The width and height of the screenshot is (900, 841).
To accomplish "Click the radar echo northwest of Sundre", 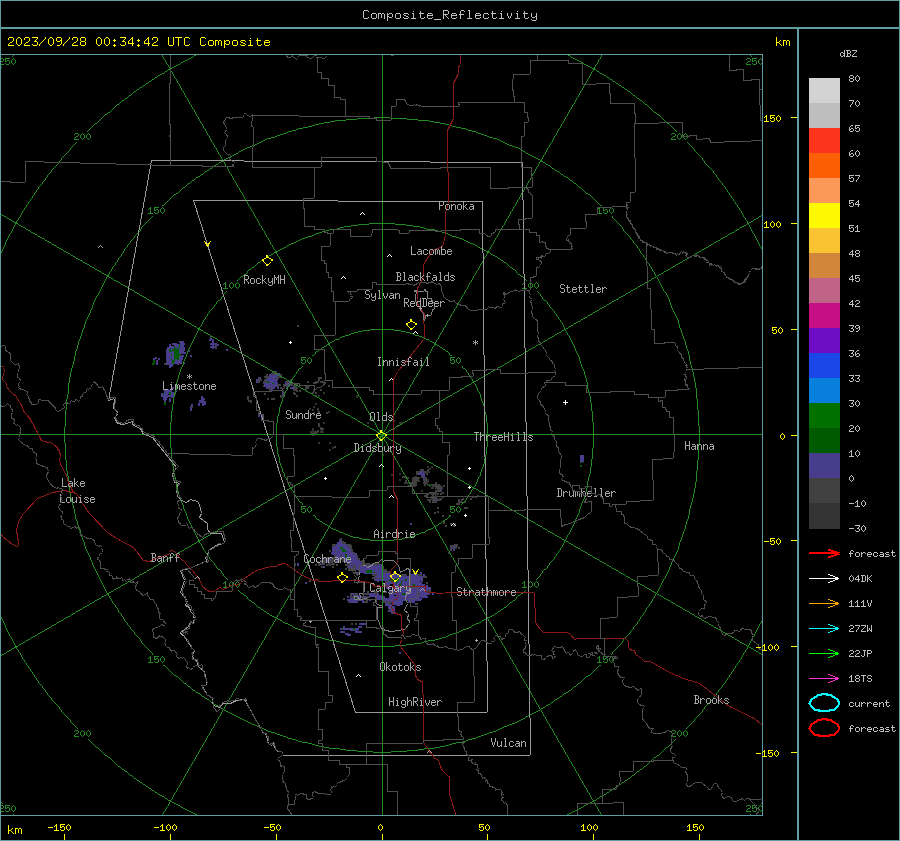I will [271, 381].
